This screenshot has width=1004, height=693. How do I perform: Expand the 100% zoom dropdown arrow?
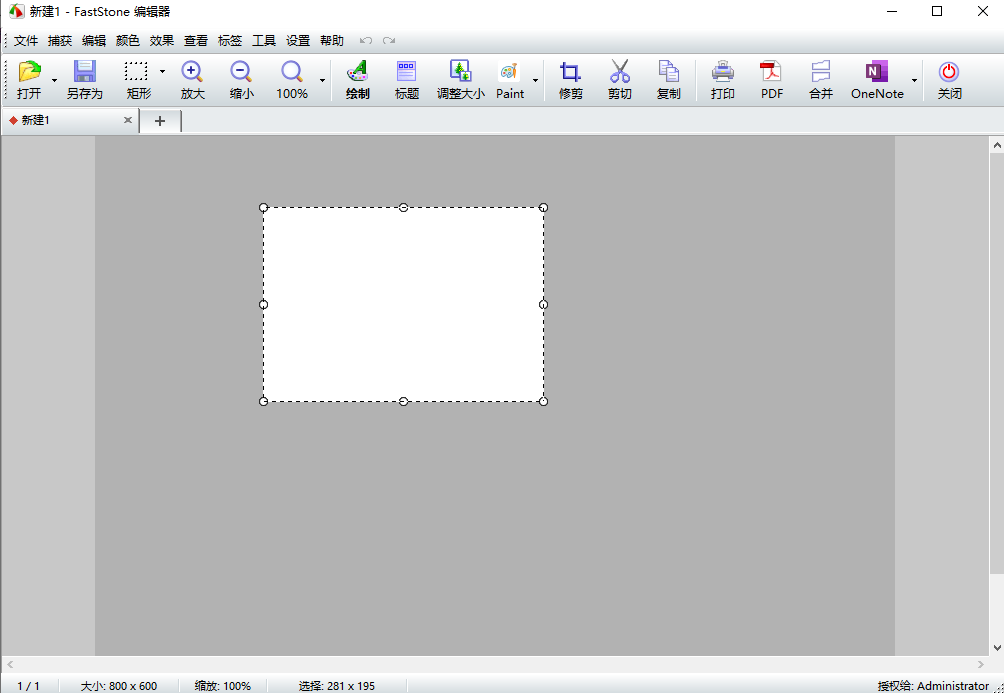(322, 80)
